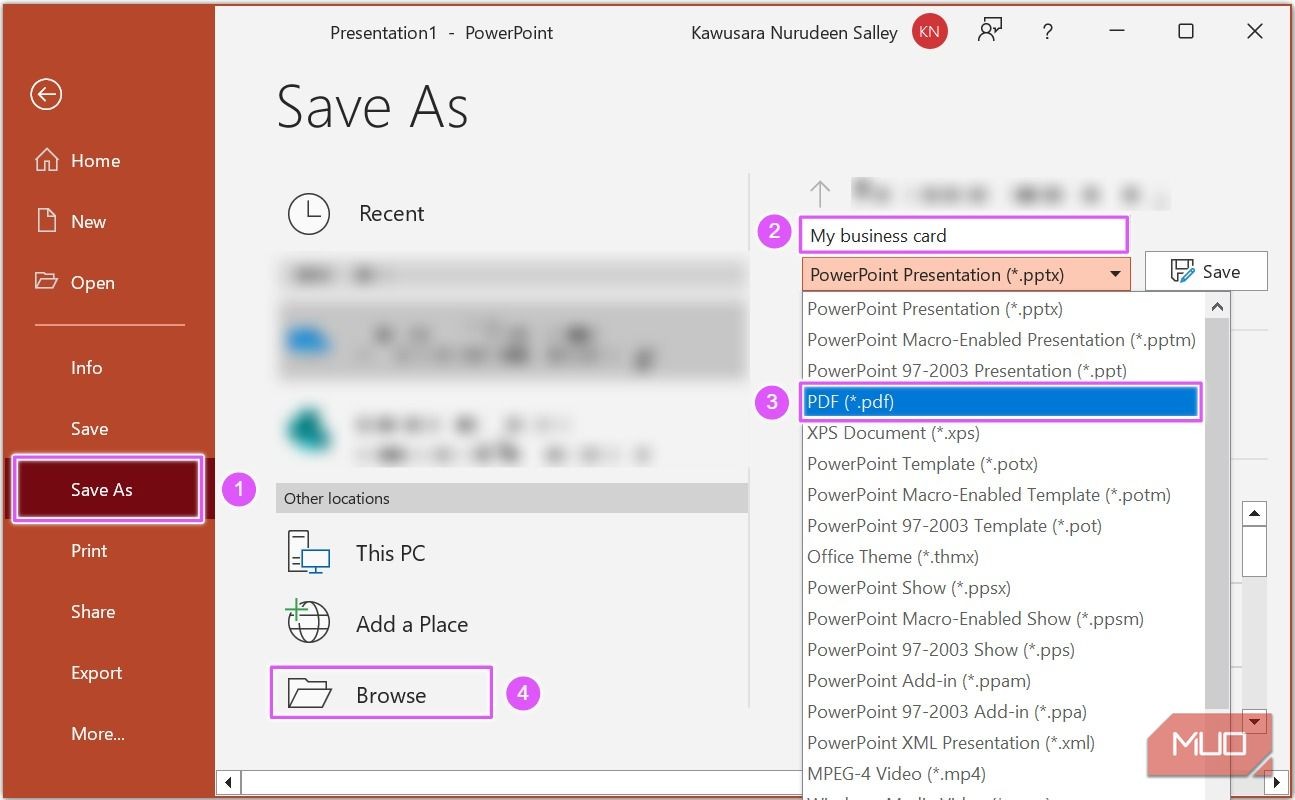Click the up one level arrow icon
The width and height of the screenshot is (1295, 800).
point(820,194)
